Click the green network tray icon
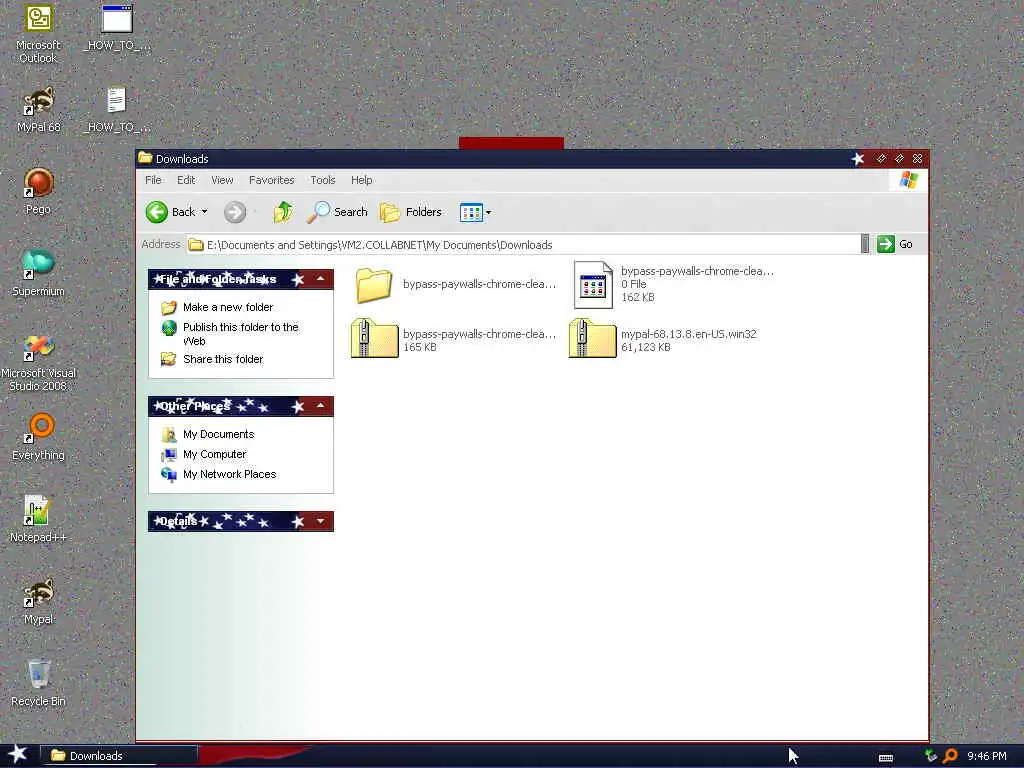This screenshot has width=1024, height=768. (931, 756)
